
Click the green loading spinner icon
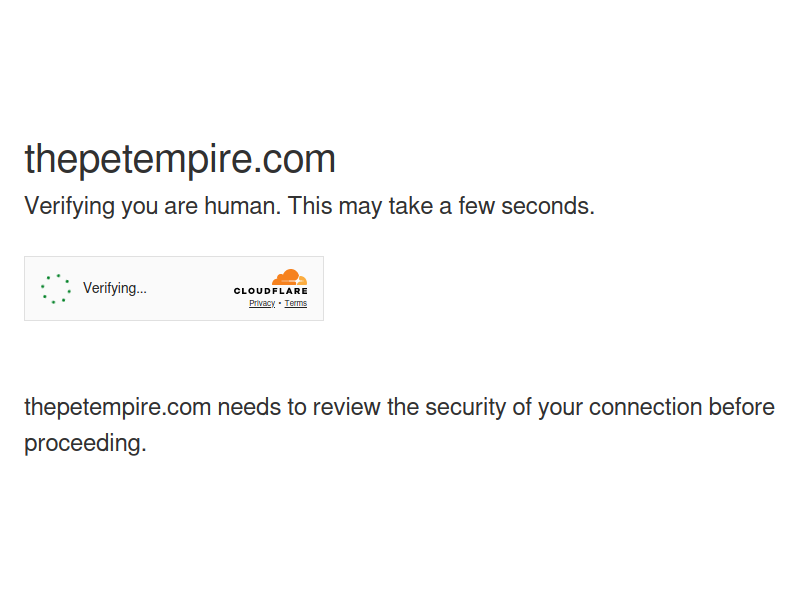pyautogui.click(x=56, y=289)
